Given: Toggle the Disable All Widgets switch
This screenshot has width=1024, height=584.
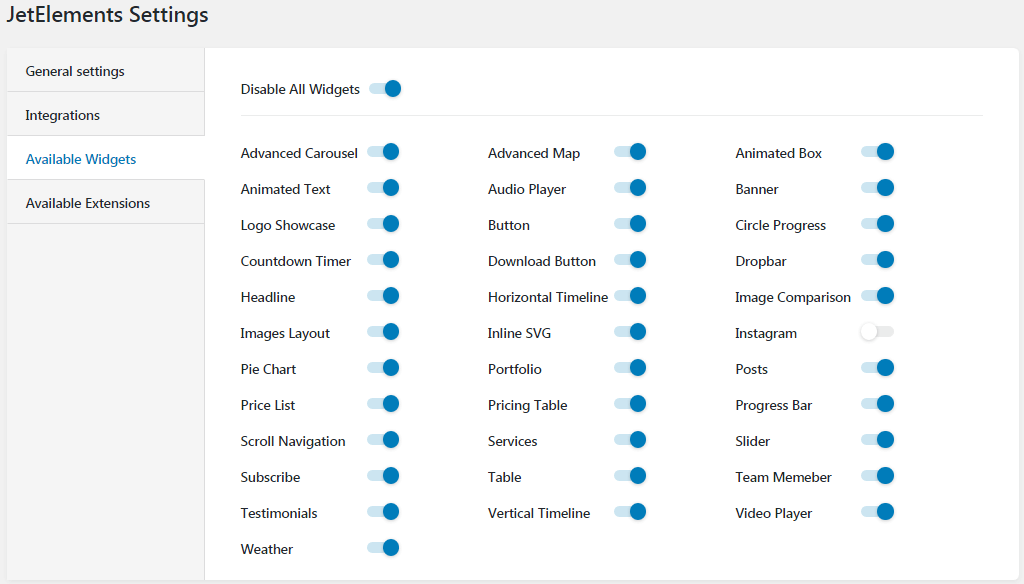Looking at the screenshot, I should (385, 89).
